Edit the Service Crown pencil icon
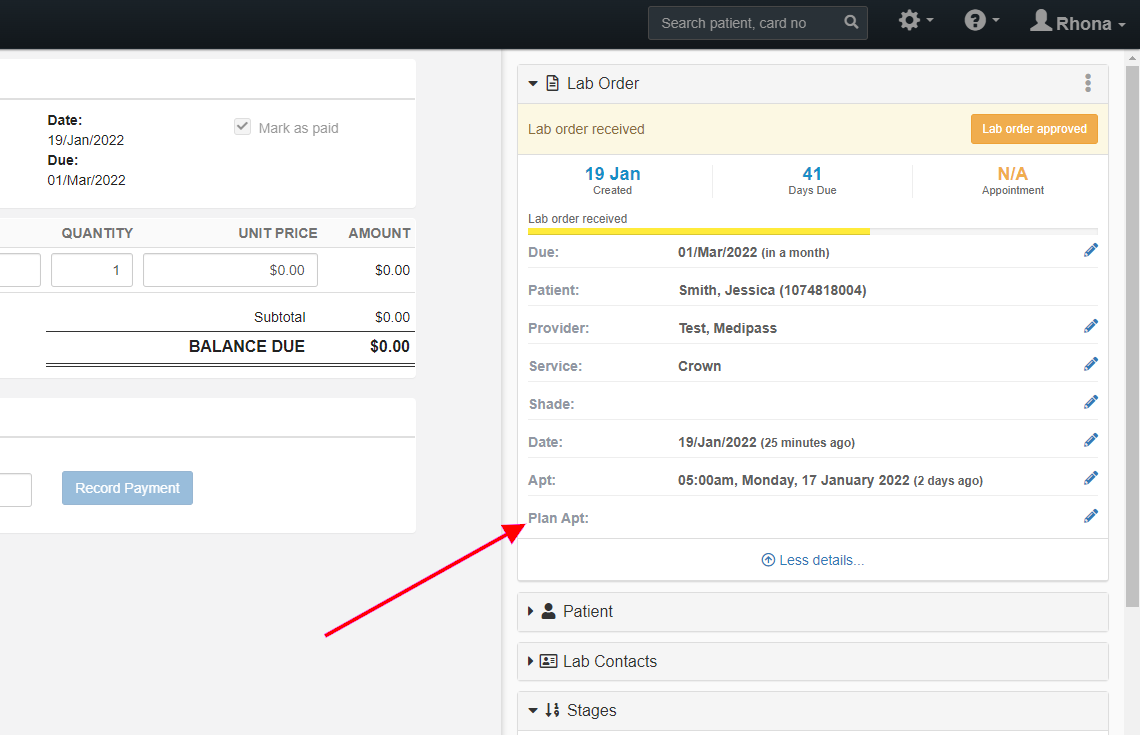This screenshot has width=1140, height=735. tap(1091, 364)
